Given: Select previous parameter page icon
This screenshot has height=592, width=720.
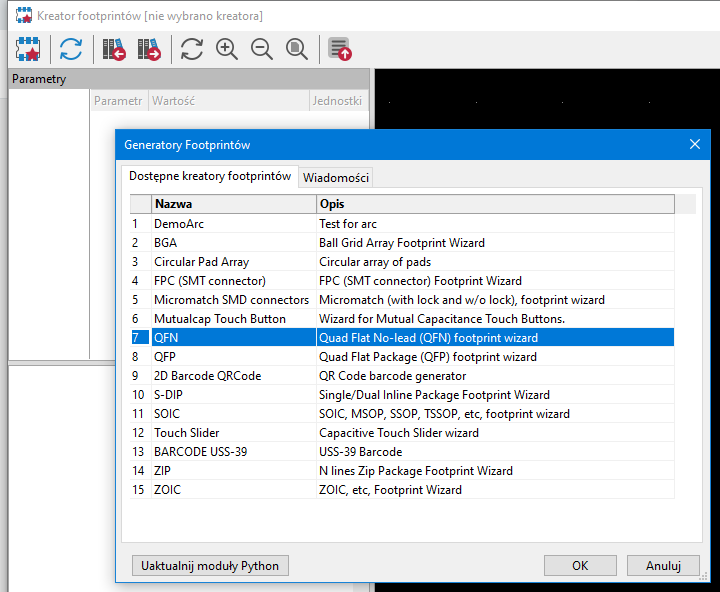Looking at the screenshot, I should [114, 49].
